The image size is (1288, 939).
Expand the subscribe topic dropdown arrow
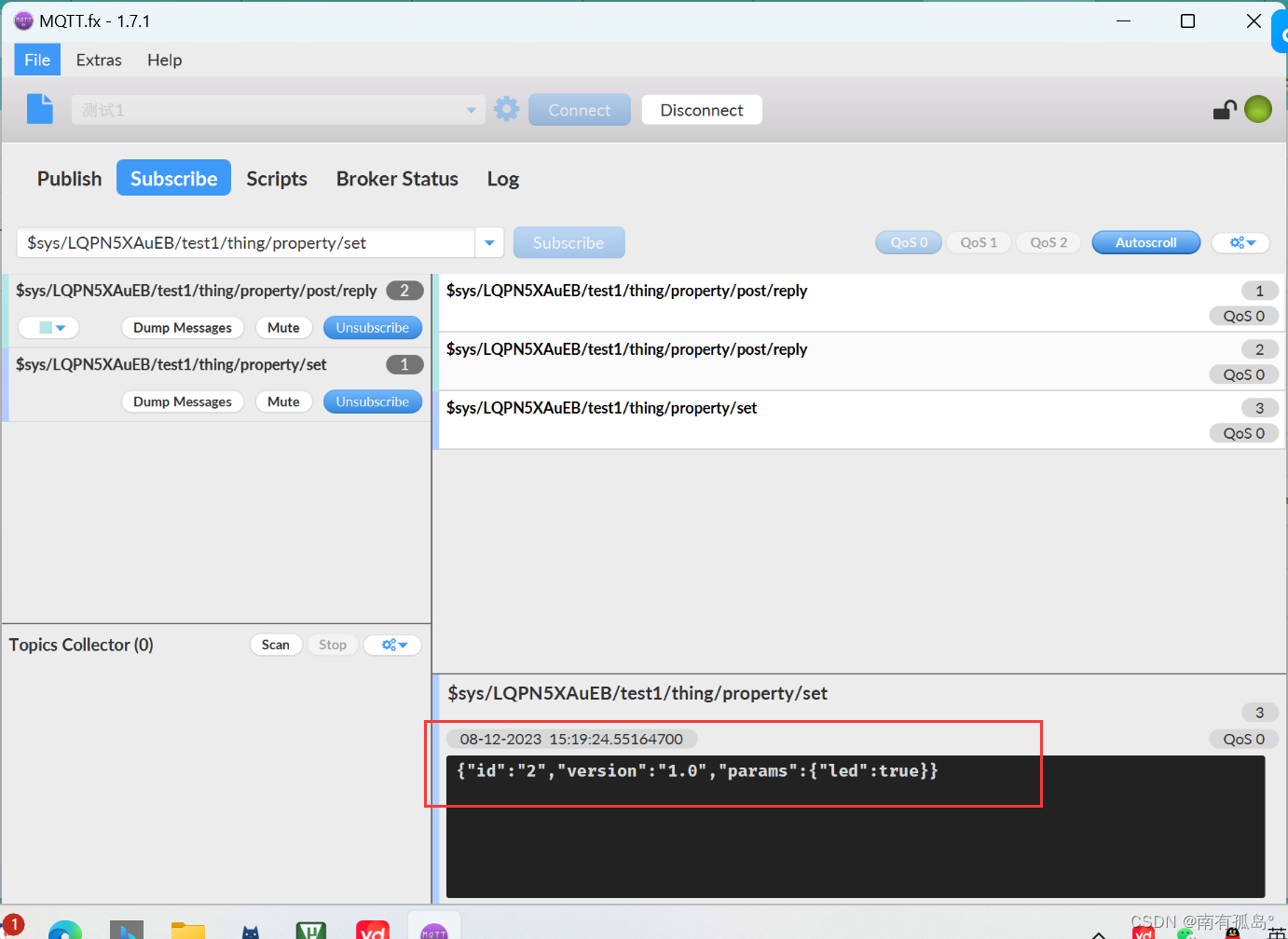point(489,242)
